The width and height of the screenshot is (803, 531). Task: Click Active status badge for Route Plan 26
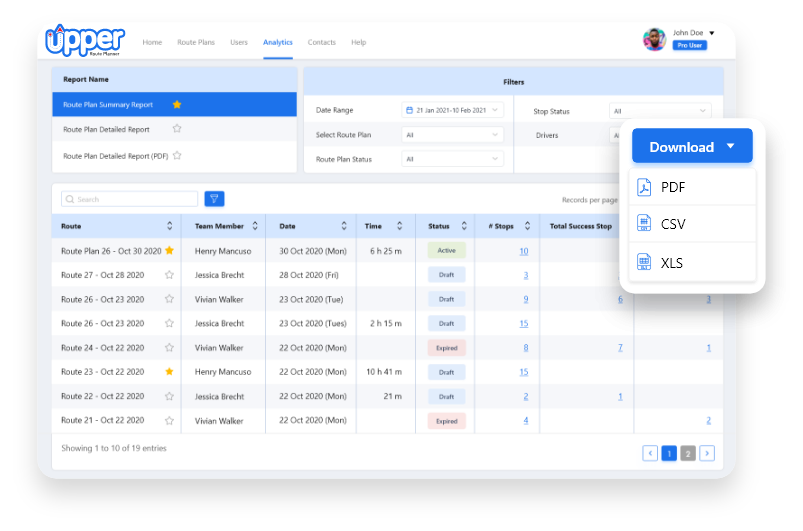tap(447, 250)
